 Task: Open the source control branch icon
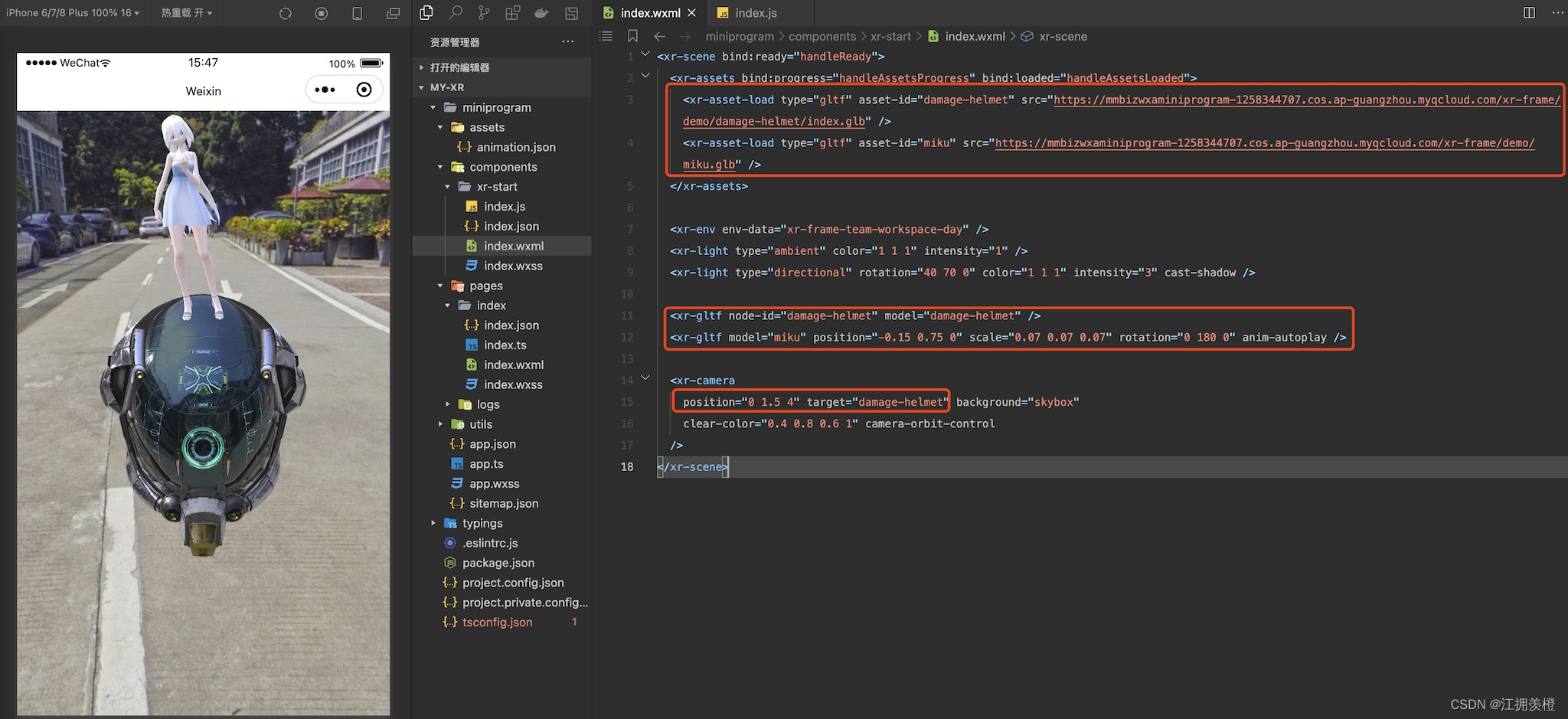click(484, 12)
